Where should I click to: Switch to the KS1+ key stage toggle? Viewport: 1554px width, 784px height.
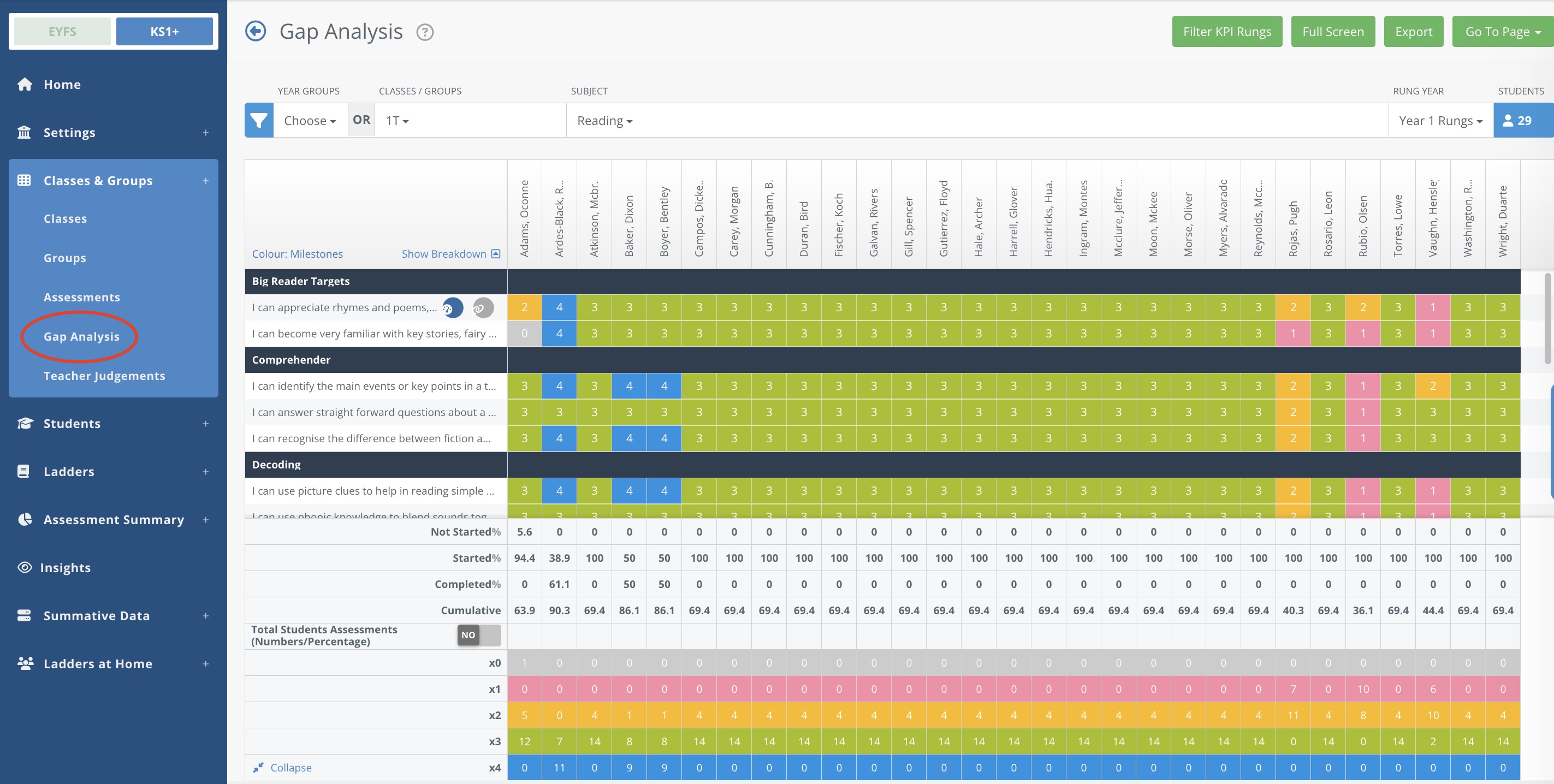click(164, 31)
